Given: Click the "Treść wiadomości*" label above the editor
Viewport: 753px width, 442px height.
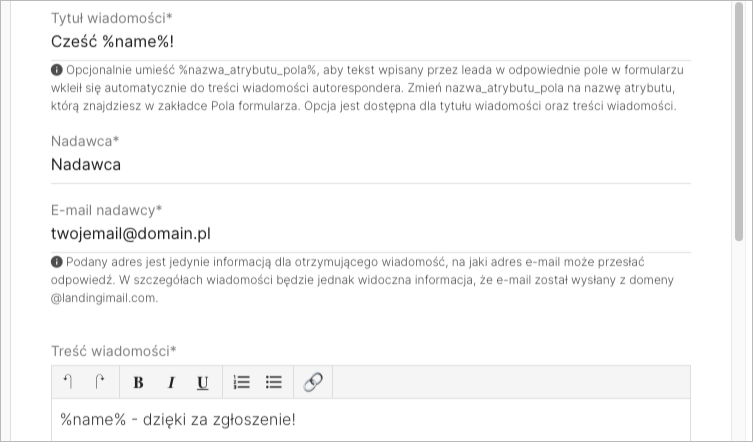Looking at the screenshot, I should (113, 351).
